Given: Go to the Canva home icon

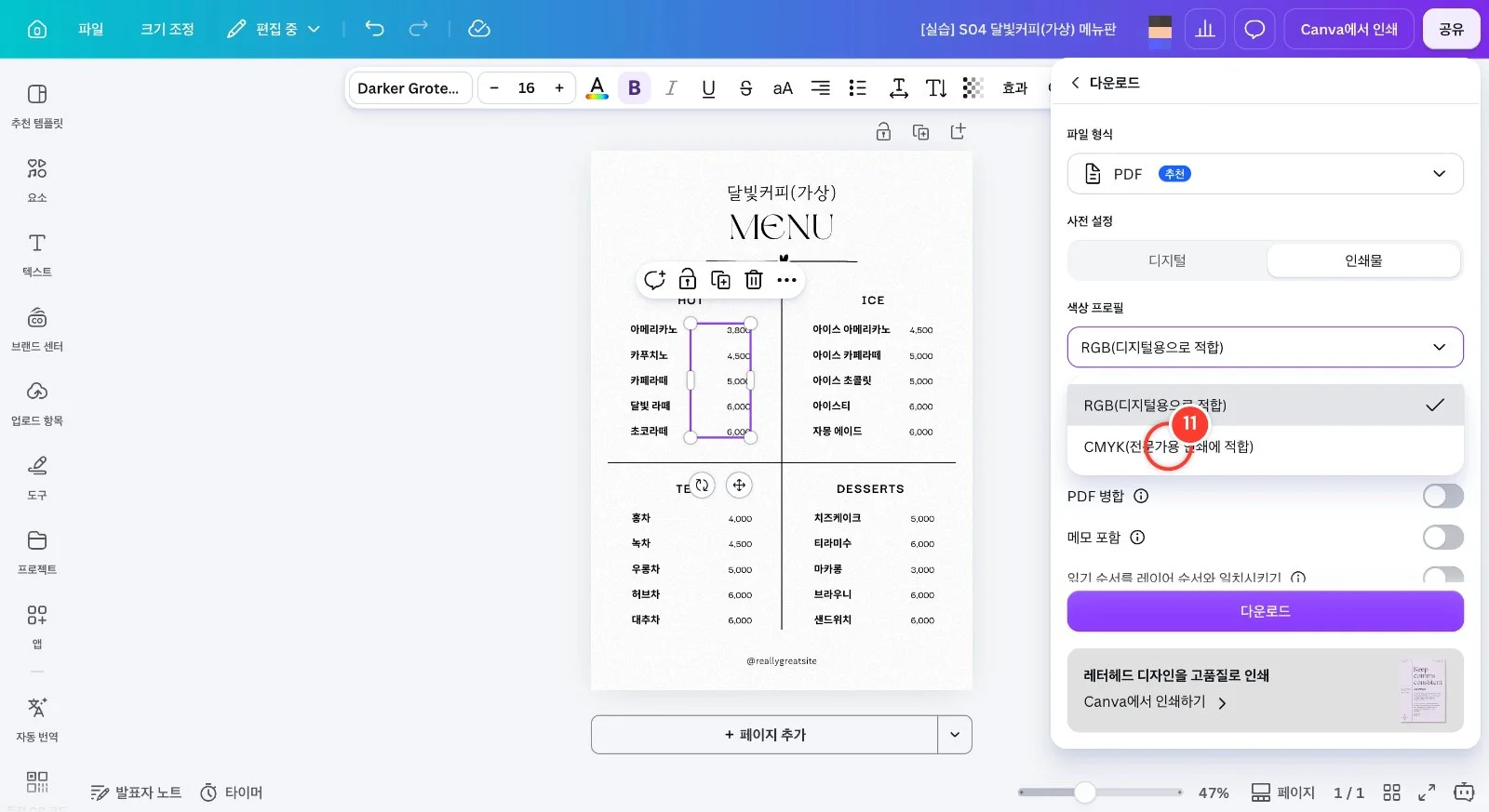Looking at the screenshot, I should tap(37, 29).
